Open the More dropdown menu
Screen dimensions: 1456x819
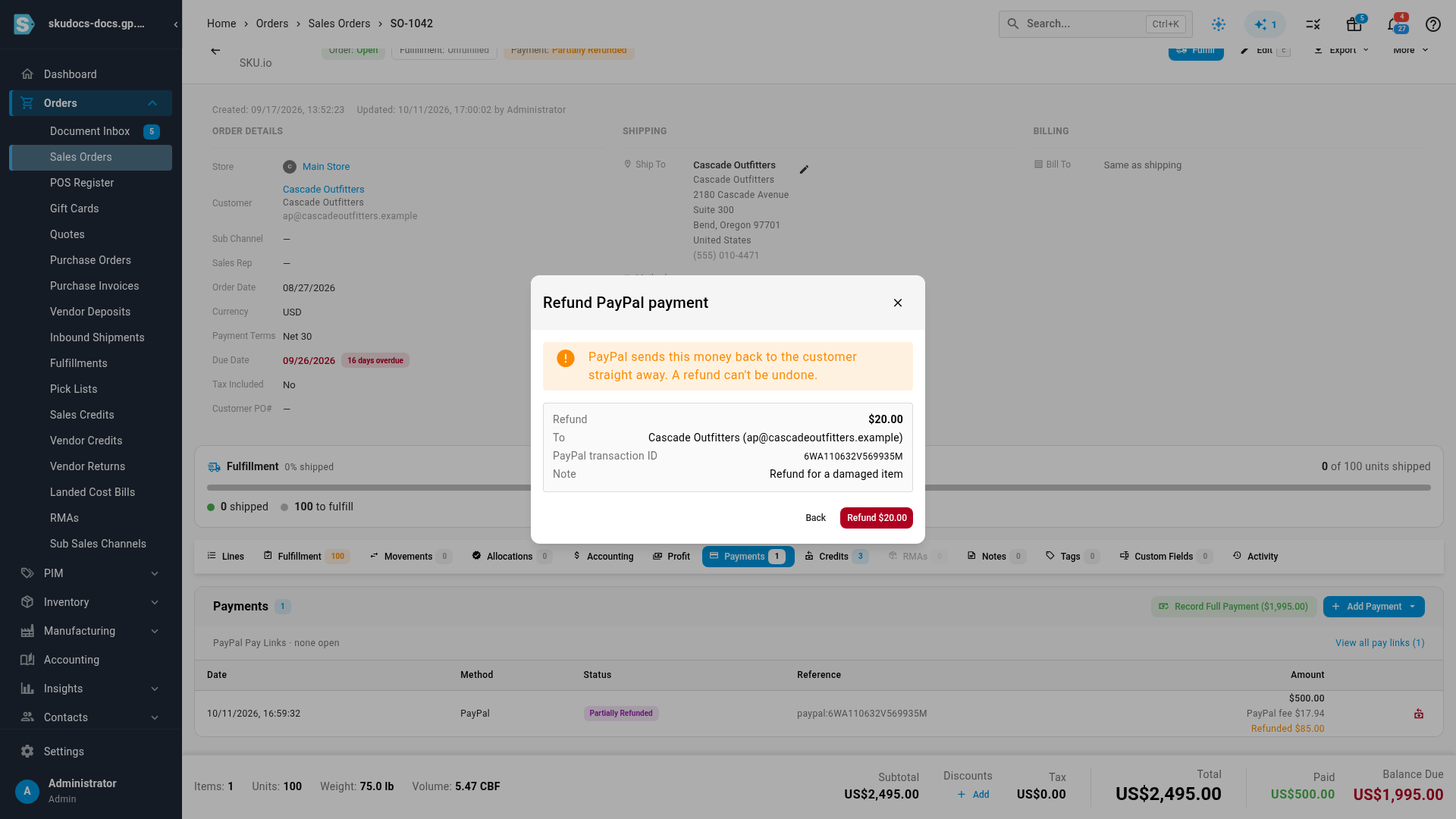1410,51
